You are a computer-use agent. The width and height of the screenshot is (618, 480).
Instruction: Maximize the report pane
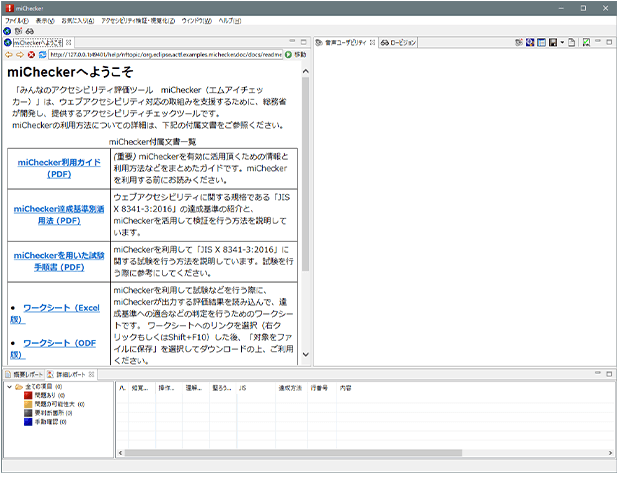[609, 373]
